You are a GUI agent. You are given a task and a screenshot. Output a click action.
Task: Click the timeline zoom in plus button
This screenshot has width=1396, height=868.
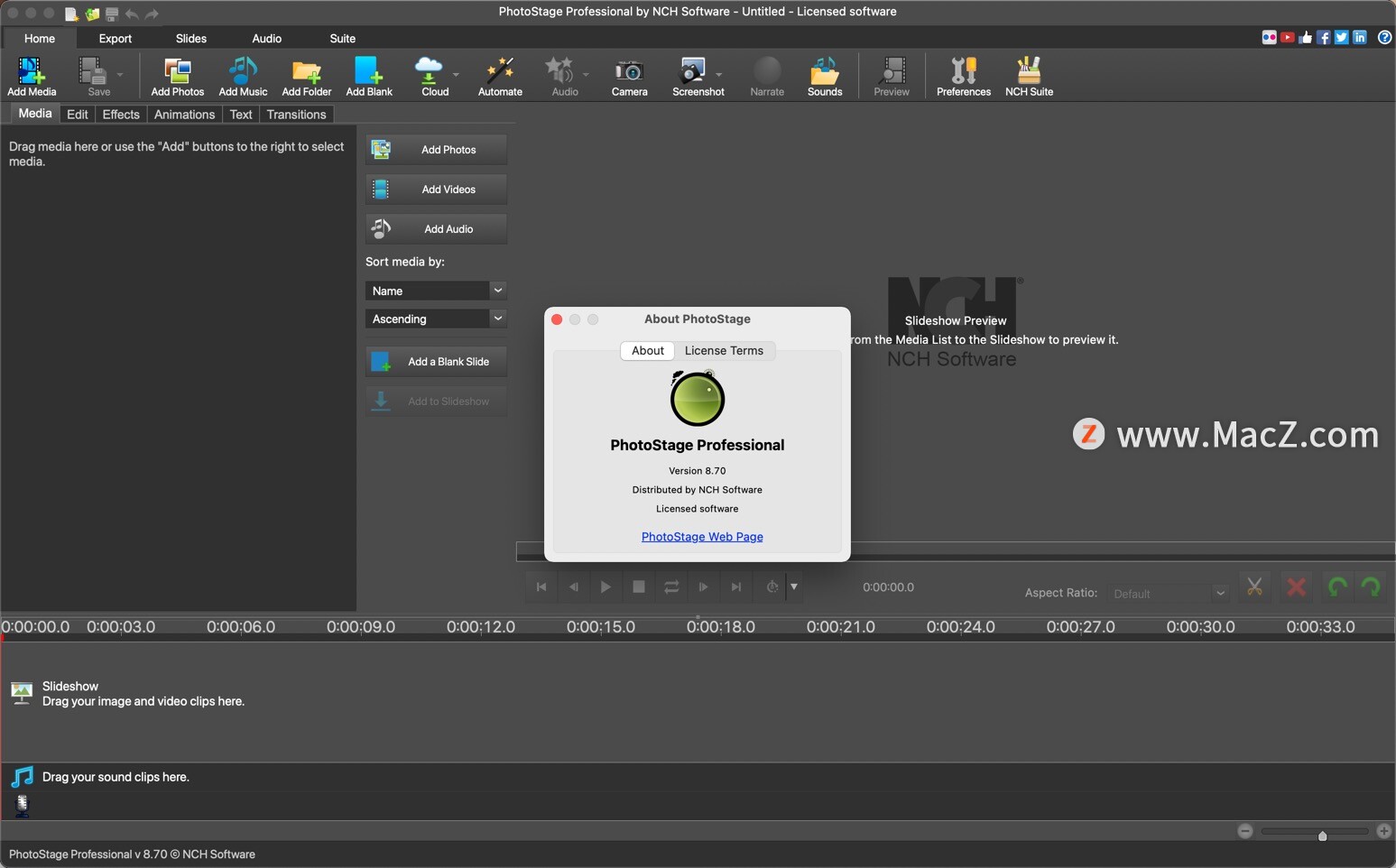1384,831
